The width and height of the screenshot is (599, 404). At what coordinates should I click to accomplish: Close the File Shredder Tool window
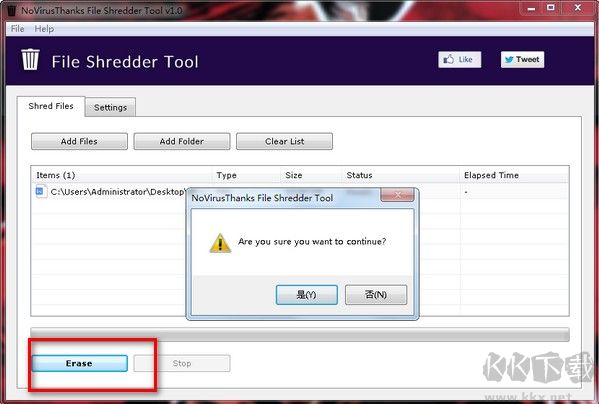coord(578,8)
